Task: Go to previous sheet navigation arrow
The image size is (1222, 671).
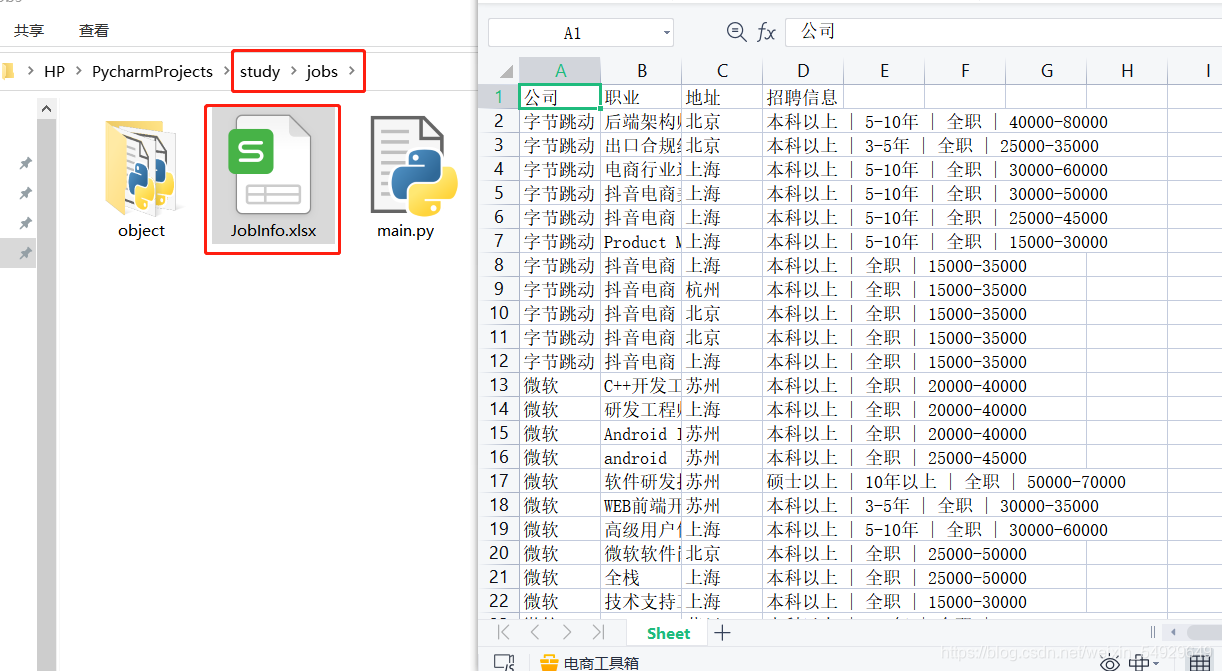Action: click(x=535, y=632)
